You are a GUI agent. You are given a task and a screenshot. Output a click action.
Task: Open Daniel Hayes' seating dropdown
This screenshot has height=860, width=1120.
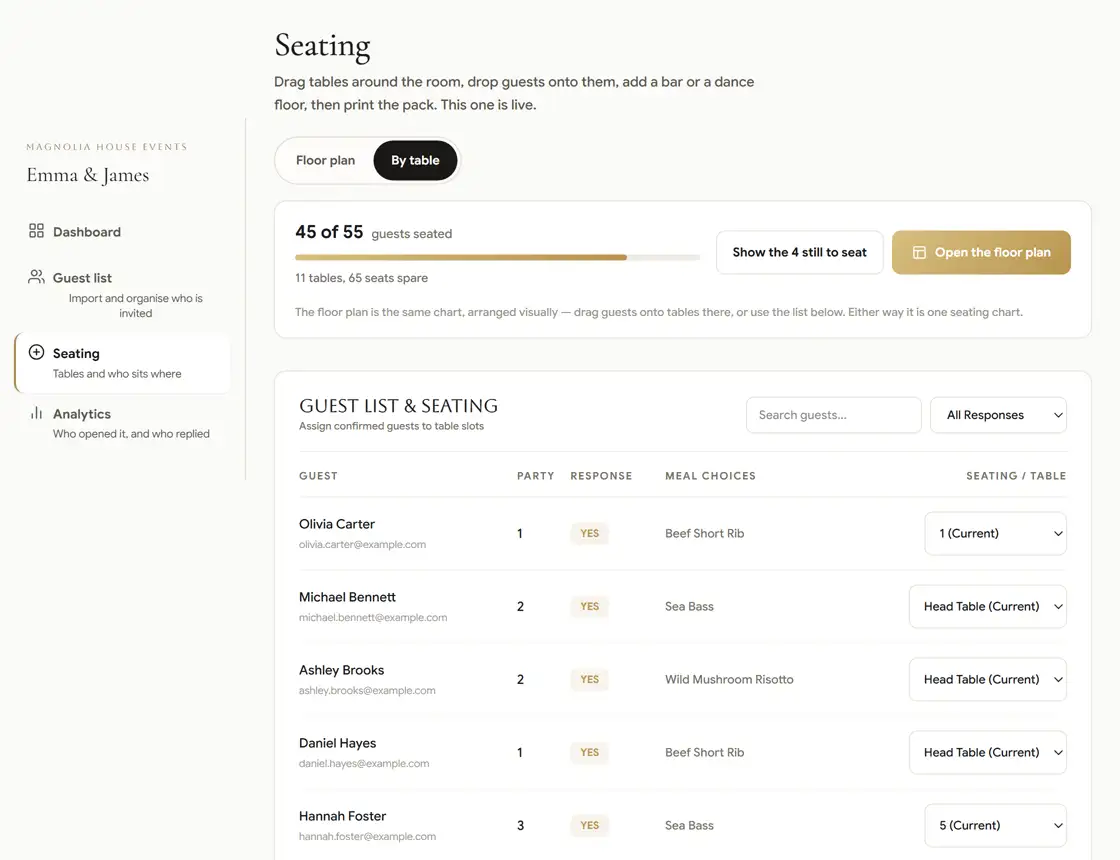[x=987, y=752]
